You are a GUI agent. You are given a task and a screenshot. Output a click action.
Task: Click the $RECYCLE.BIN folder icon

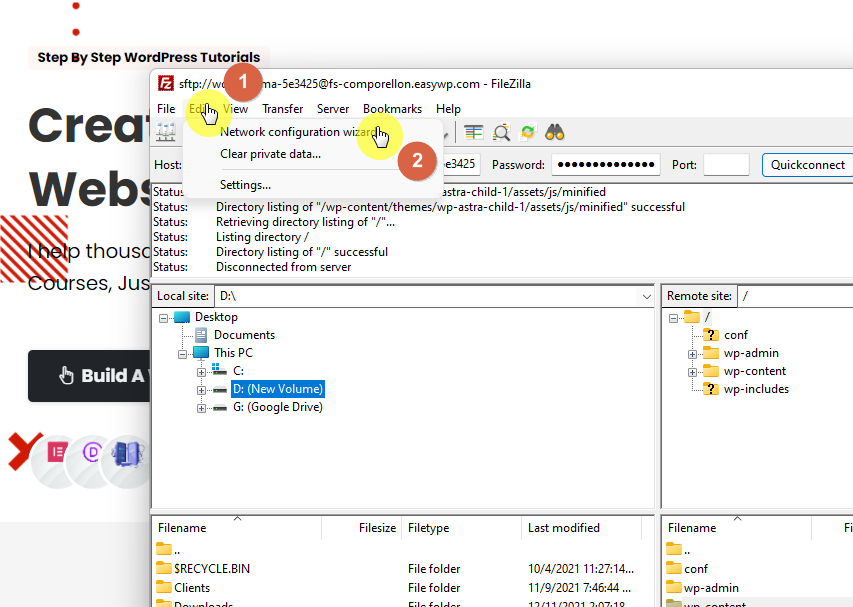[164, 568]
